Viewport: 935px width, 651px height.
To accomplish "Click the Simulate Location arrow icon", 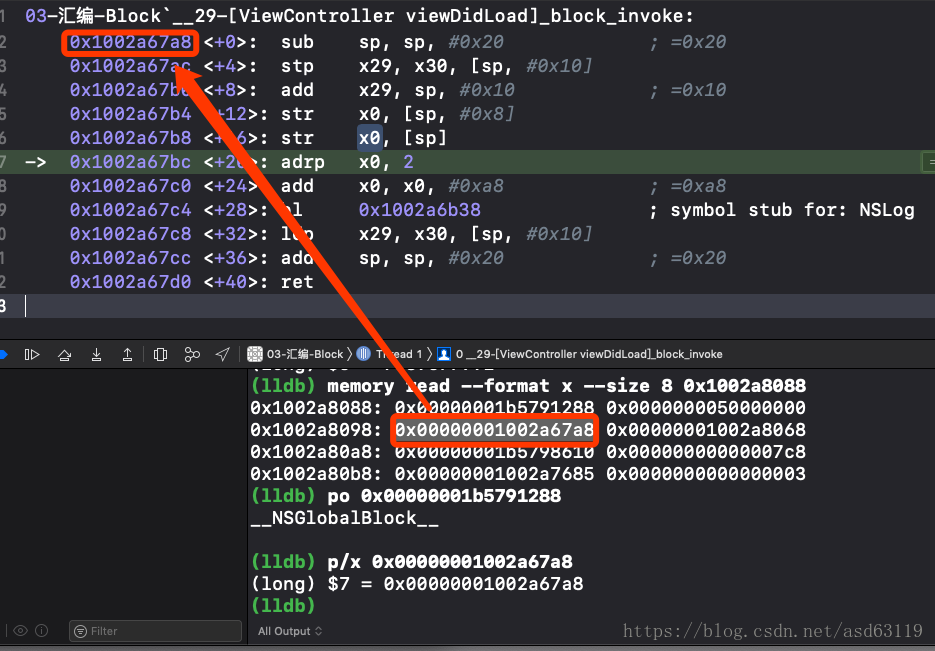I will (x=222, y=355).
